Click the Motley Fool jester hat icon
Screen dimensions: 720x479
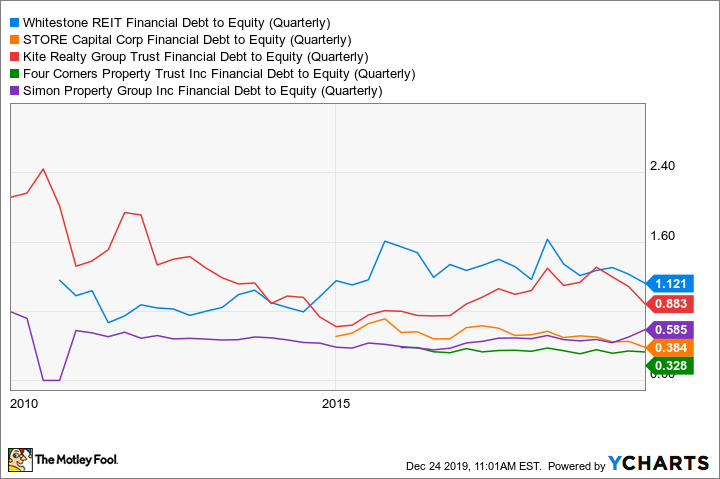(20, 460)
